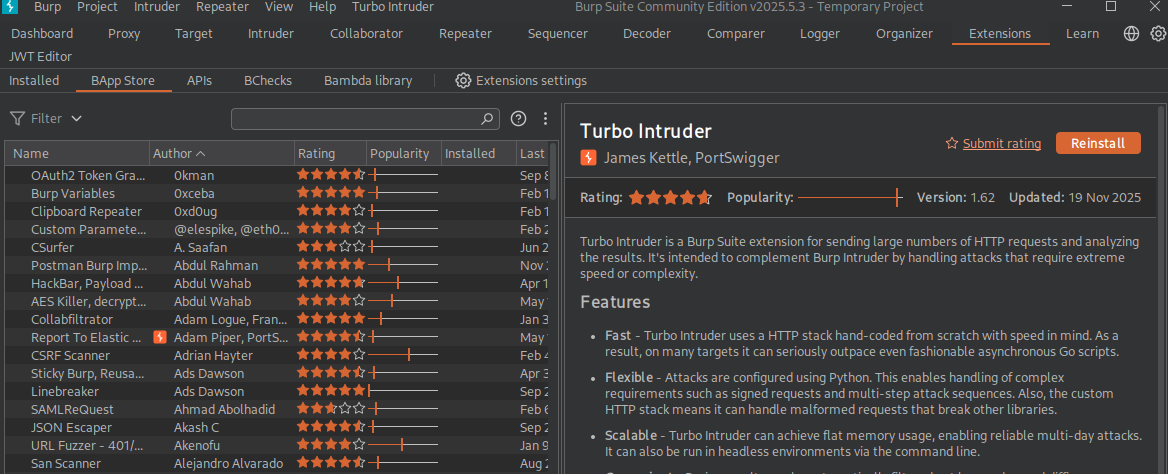Click the Extensions settings gear

click(x=463, y=80)
